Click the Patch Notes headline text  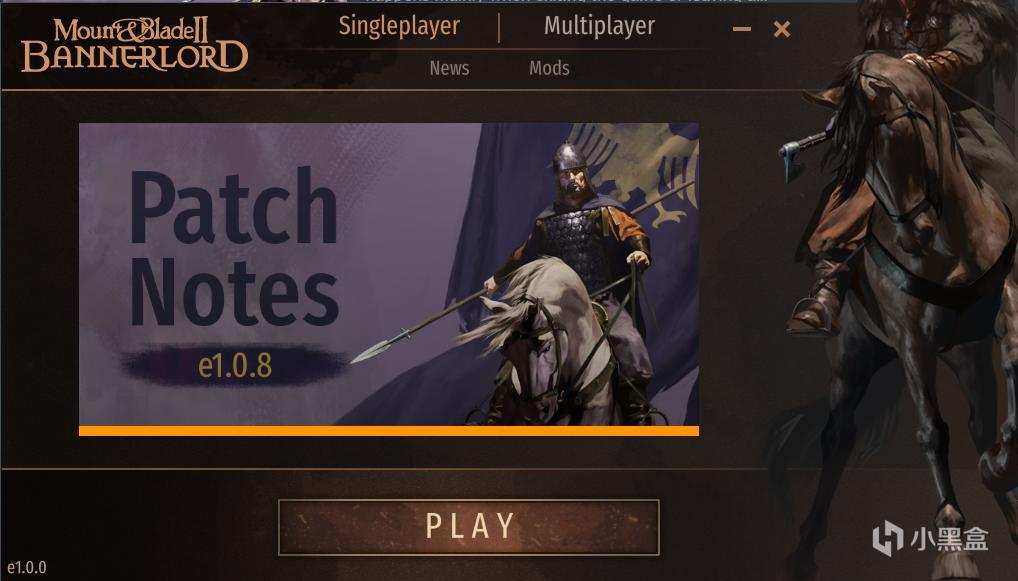[x=234, y=247]
